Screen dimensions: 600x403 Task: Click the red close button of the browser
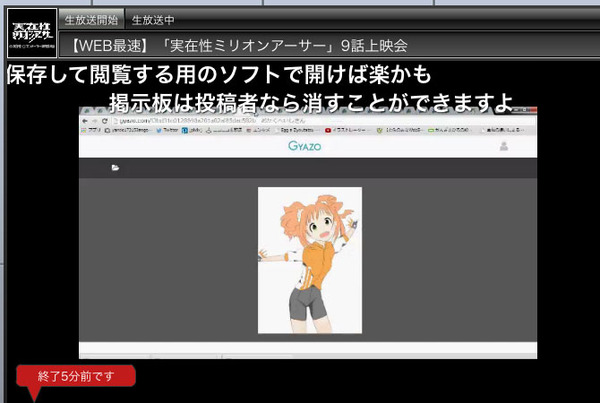tap(533, 110)
